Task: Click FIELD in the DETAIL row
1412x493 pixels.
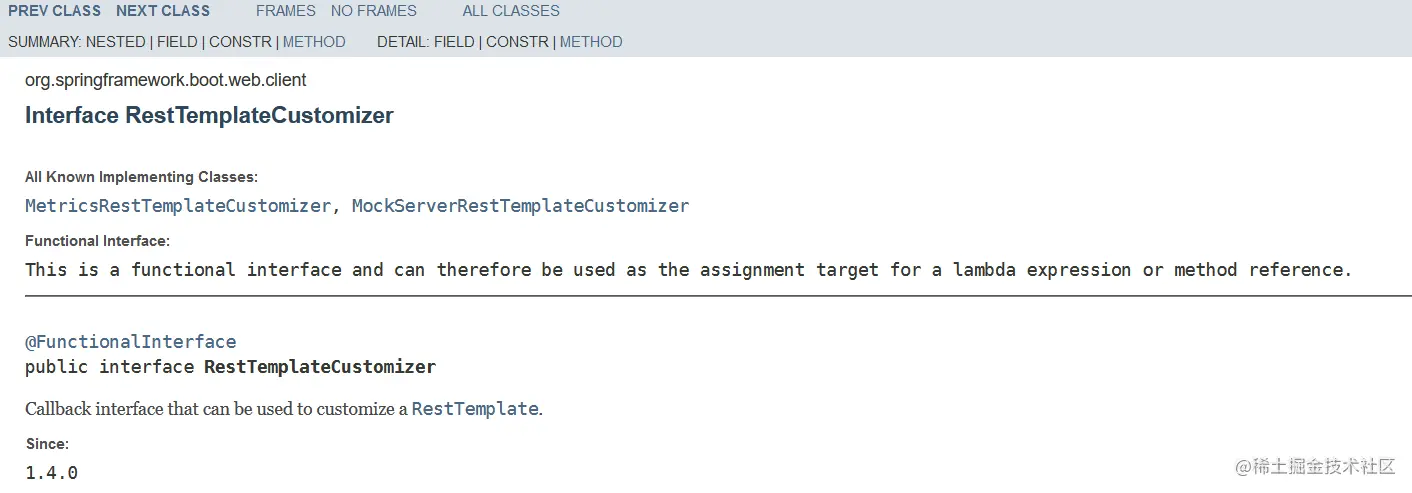Action: pyautogui.click(x=454, y=42)
